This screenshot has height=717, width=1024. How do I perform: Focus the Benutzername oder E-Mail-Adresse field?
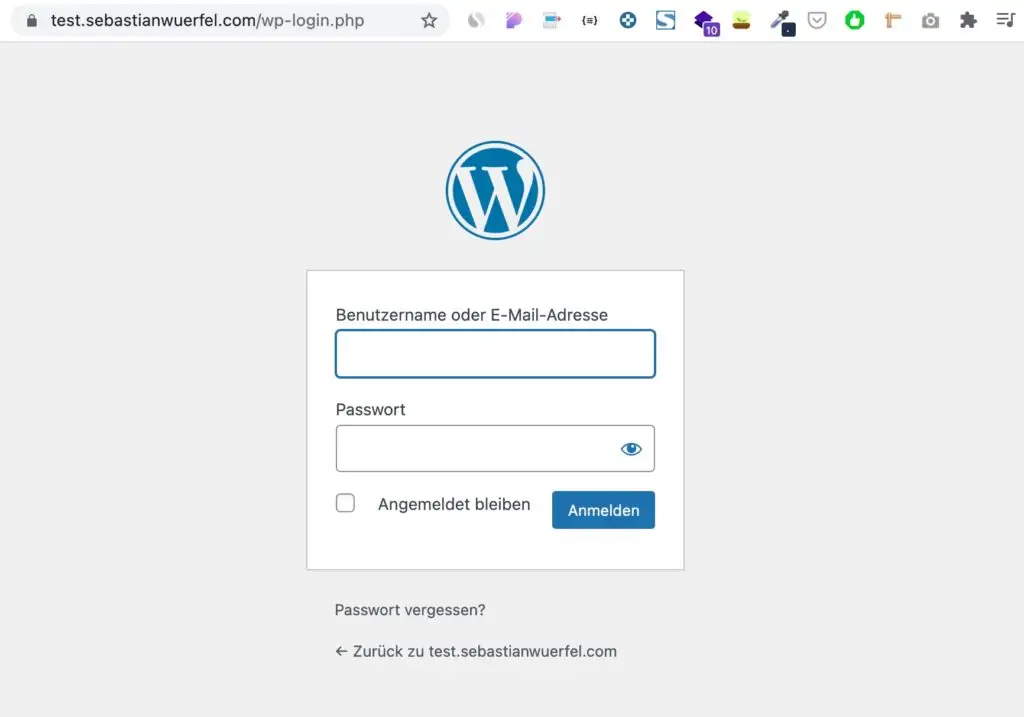(x=495, y=354)
